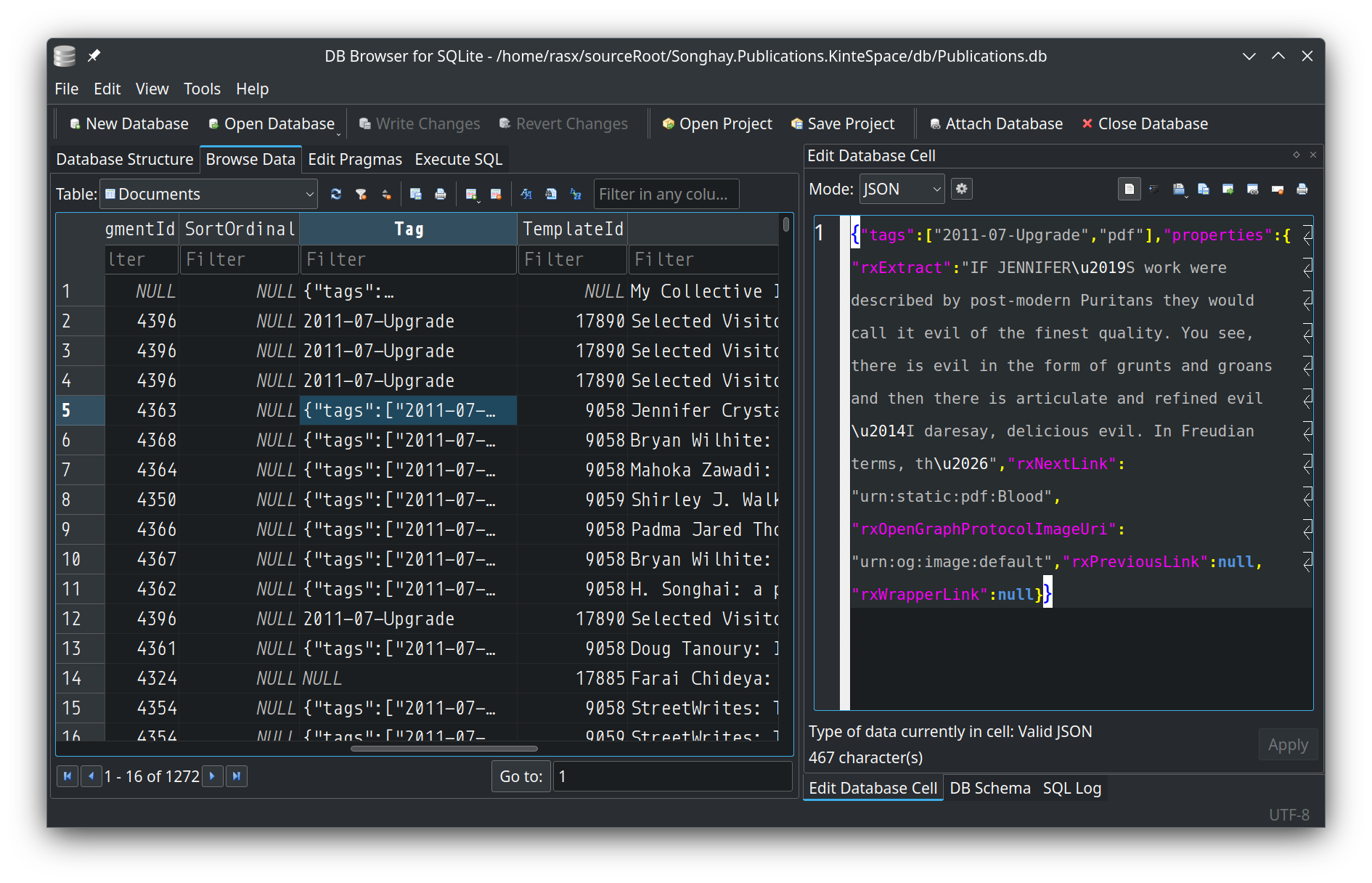This screenshot has height=883, width=1372.
Task: Click the table's horizontal scrollbar
Action: pyautogui.click(x=444, y=749)
